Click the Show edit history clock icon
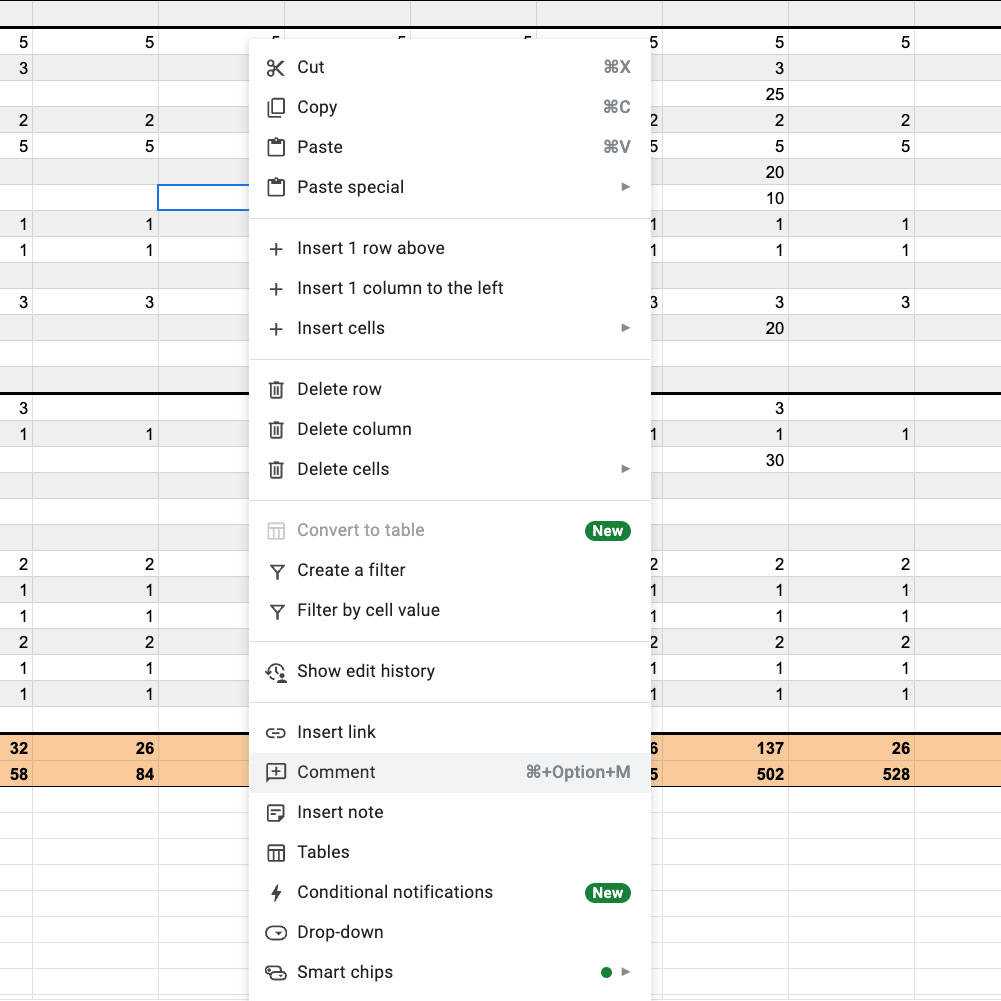This screenshot has width=1001, height=1001. pos(276,672)
